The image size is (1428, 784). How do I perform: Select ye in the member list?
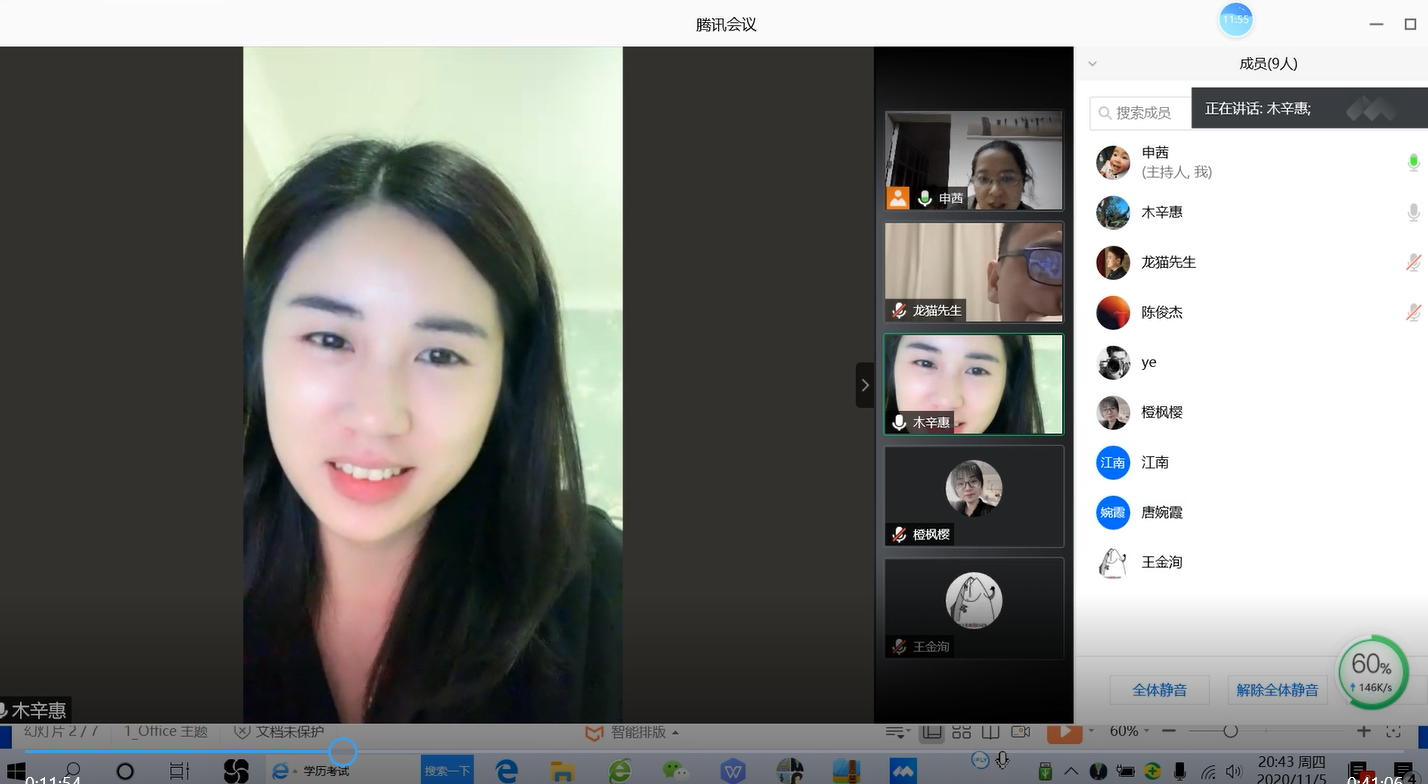pos(1148,362)
